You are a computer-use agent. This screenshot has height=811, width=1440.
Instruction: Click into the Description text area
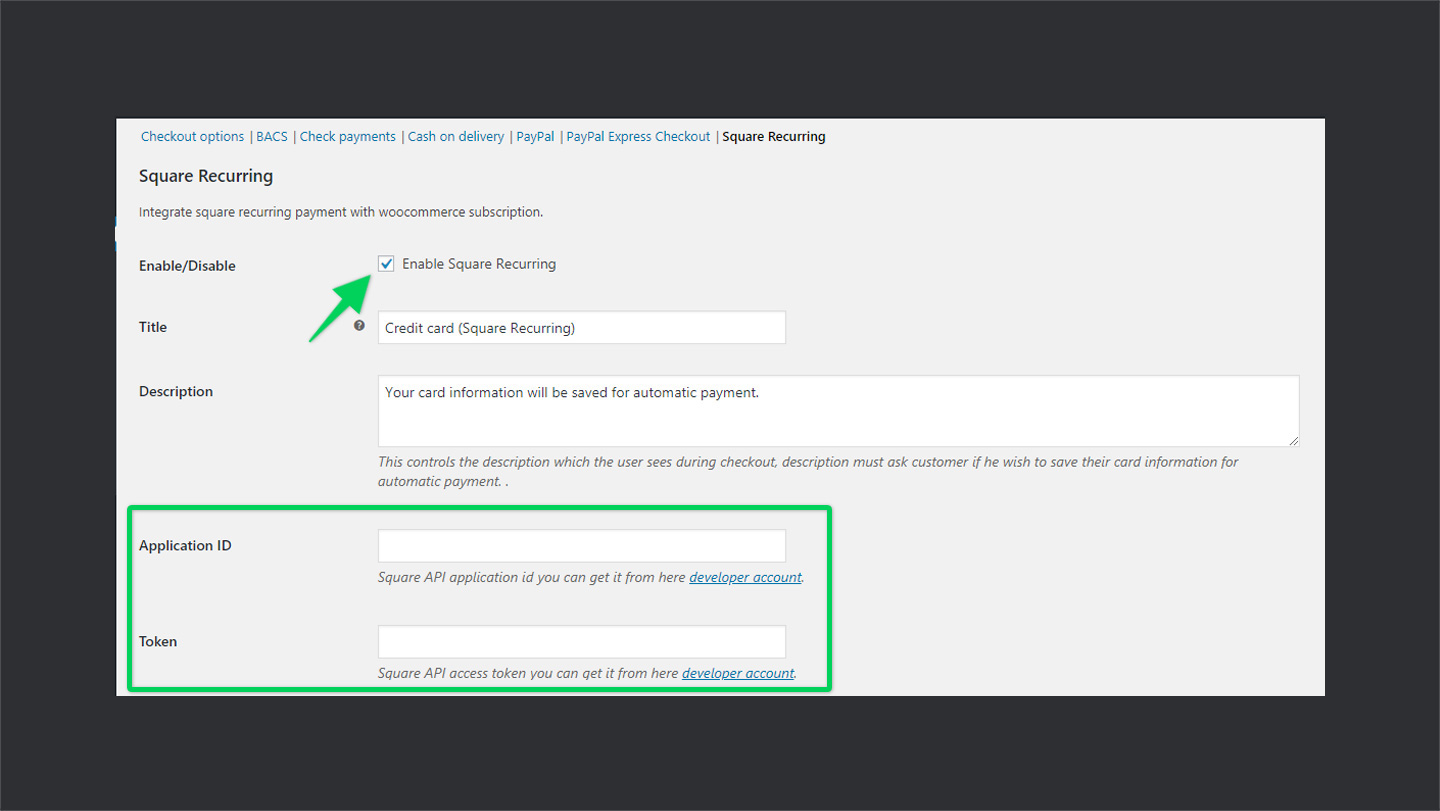[839, 411]
